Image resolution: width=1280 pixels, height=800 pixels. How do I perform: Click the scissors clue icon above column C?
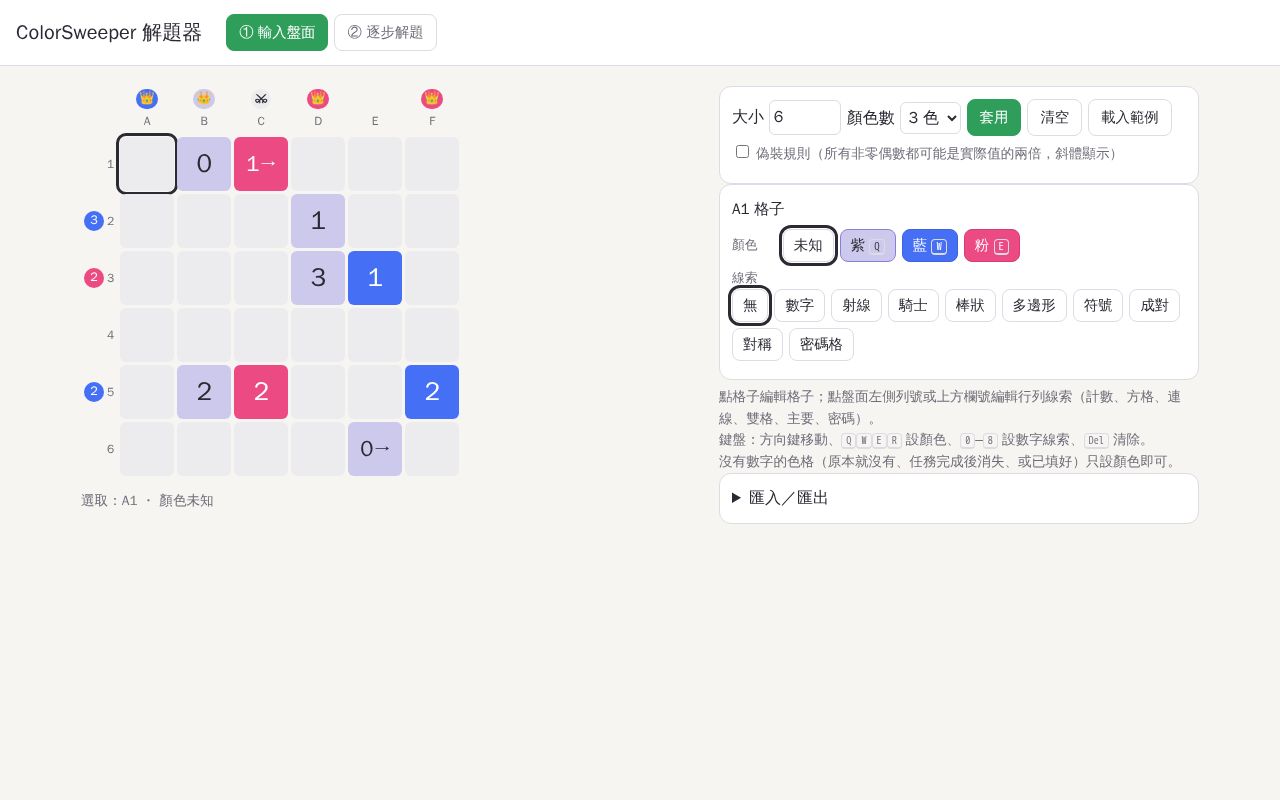coord(261,99)
